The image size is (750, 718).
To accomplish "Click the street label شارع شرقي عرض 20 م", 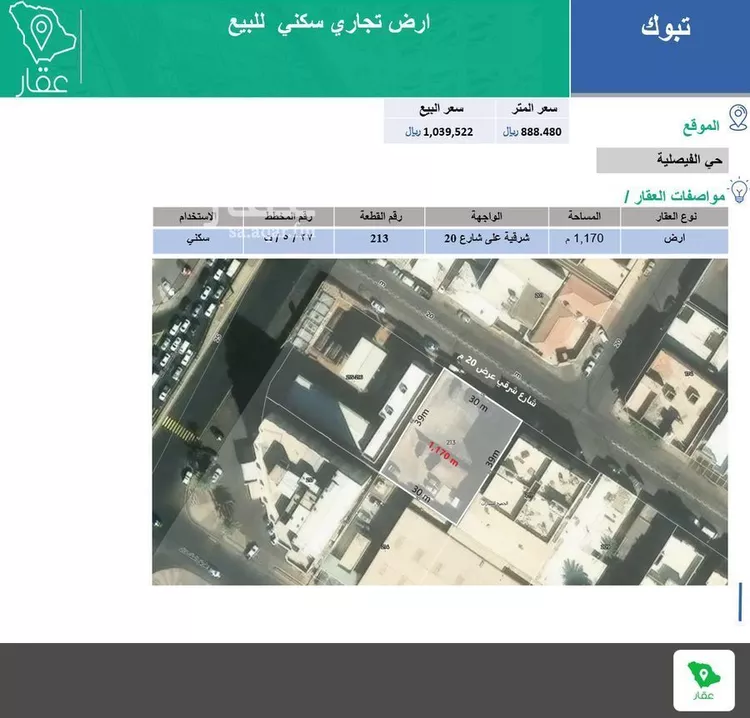I will pos(496,381).
